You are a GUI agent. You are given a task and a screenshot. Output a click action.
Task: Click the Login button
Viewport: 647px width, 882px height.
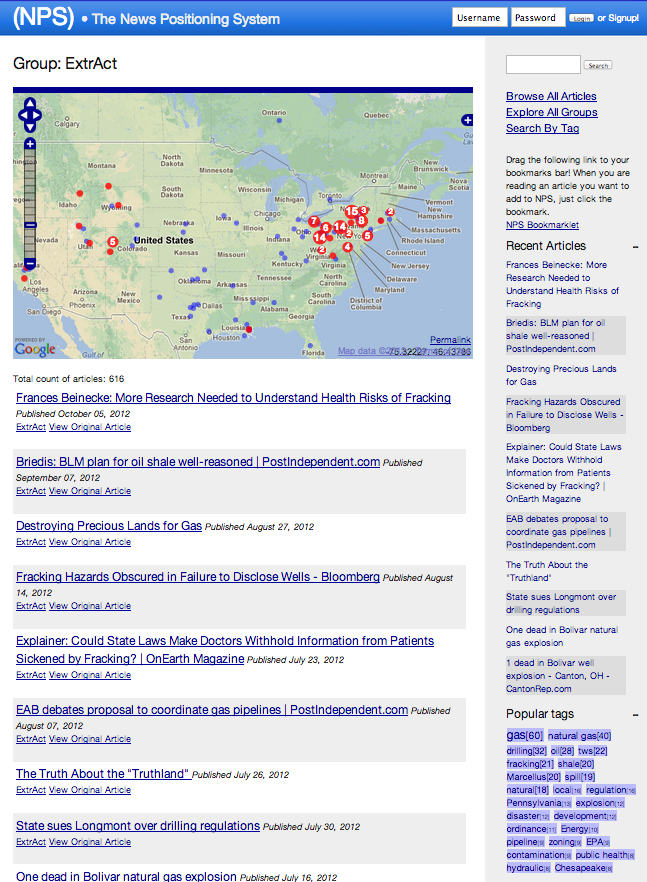[581, 19]
